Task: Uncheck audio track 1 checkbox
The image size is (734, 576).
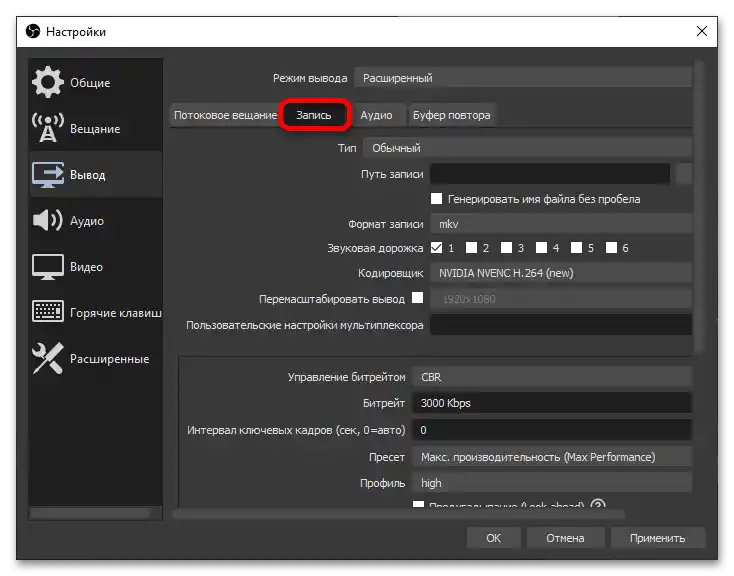Action: pos(436,247)
